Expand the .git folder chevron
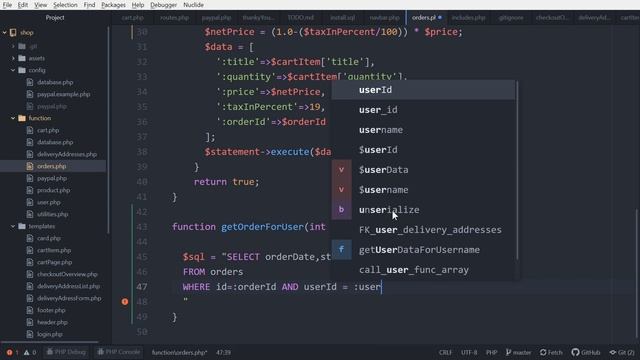Viewport: 640px width, 360px height. coord(13,47)
